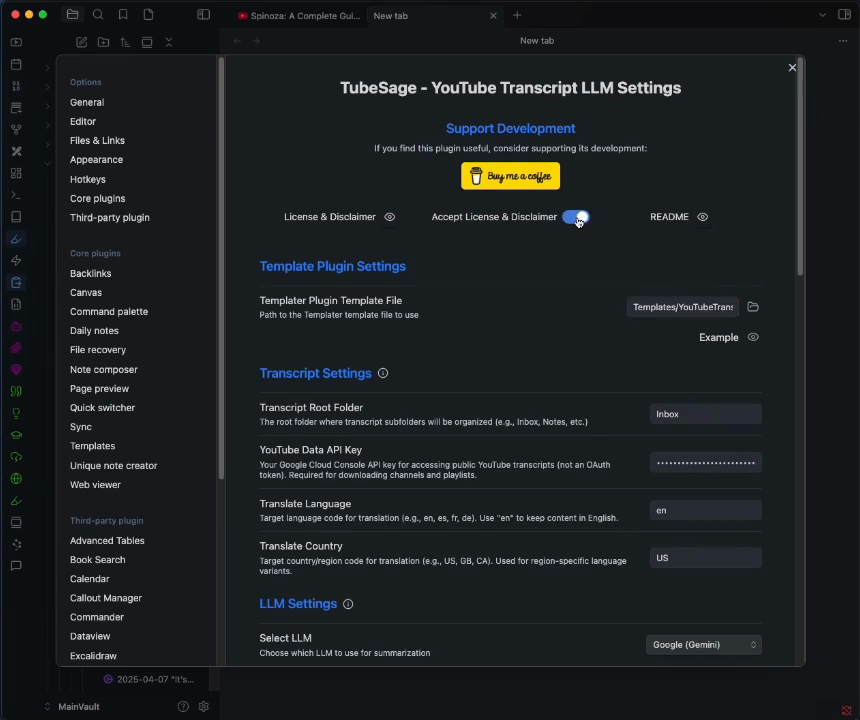Open the calendar icon in left ribbon
The image size is (860, 720).
[16, 64]
